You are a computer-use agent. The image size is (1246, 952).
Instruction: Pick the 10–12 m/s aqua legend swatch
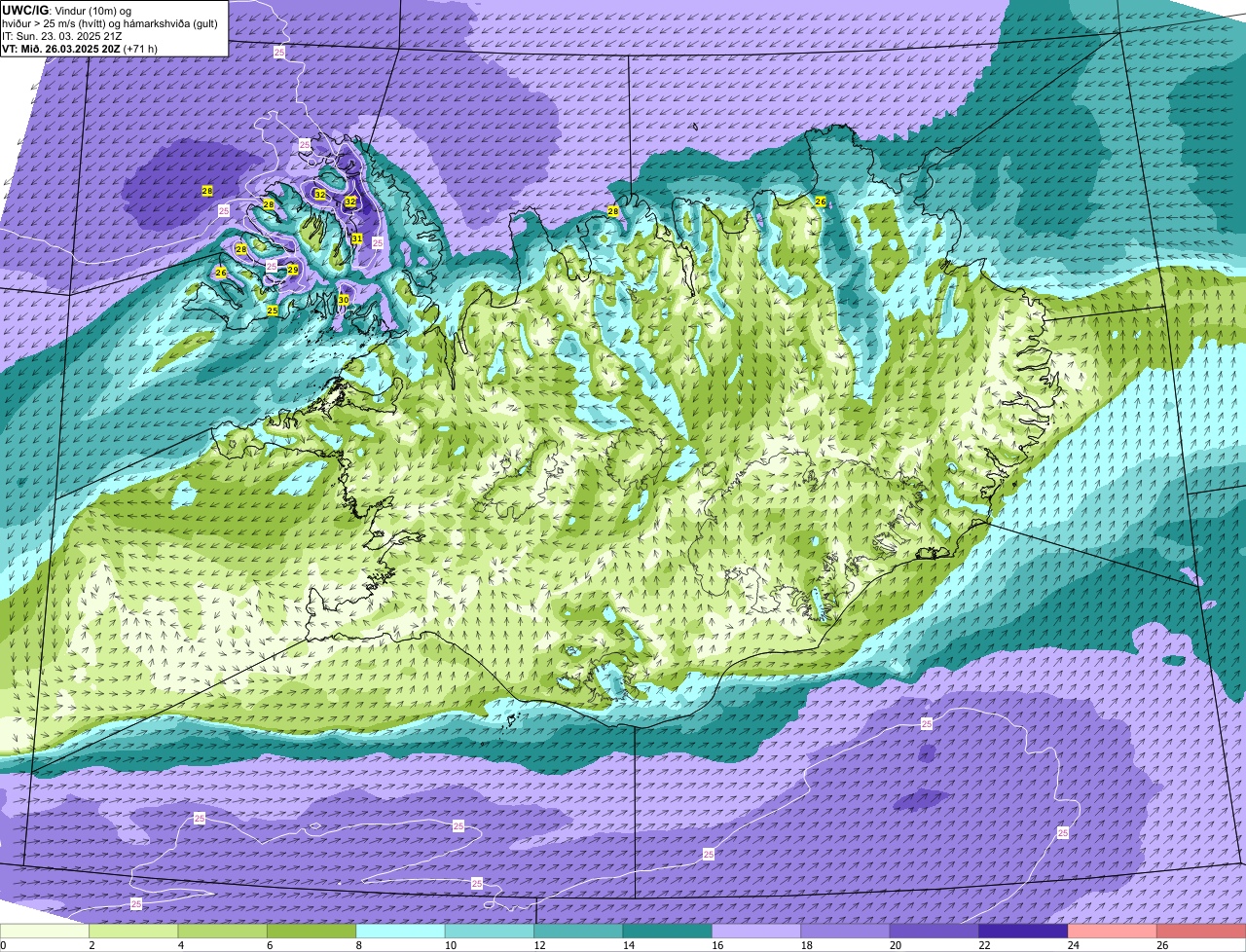pyautogui.click(x=490, y=932)
